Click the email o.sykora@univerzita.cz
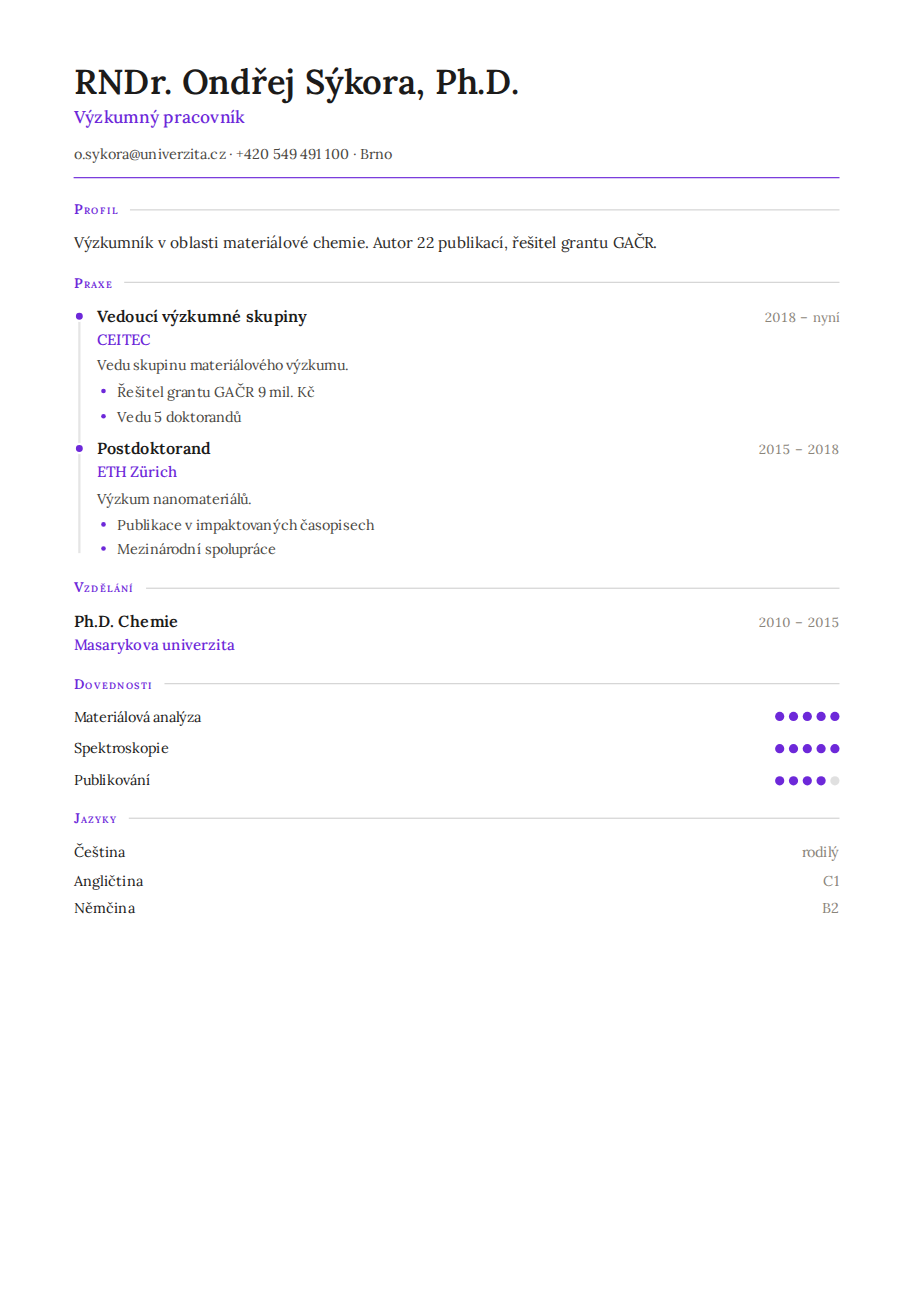 point(150,154)
